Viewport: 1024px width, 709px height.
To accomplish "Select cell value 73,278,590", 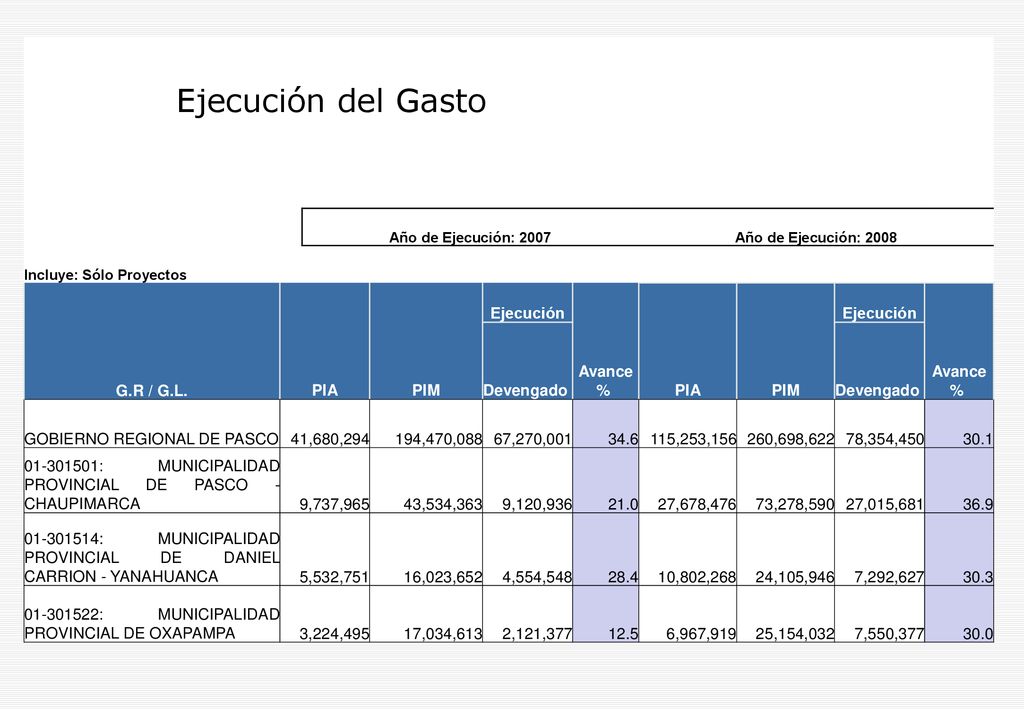I will click(795, 505).
